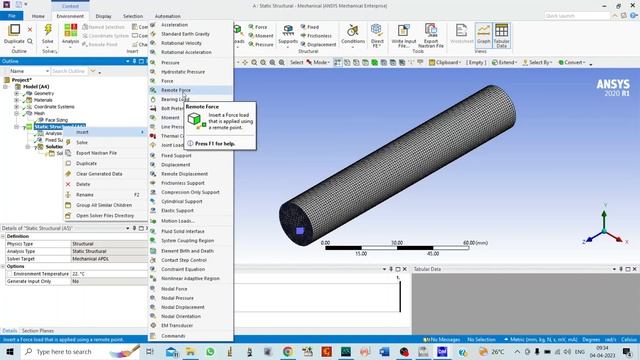Click the Supports icon in Structural group
Image resolution: width=640 pixels, height=360 pixels.
click(x=288, y=31)
